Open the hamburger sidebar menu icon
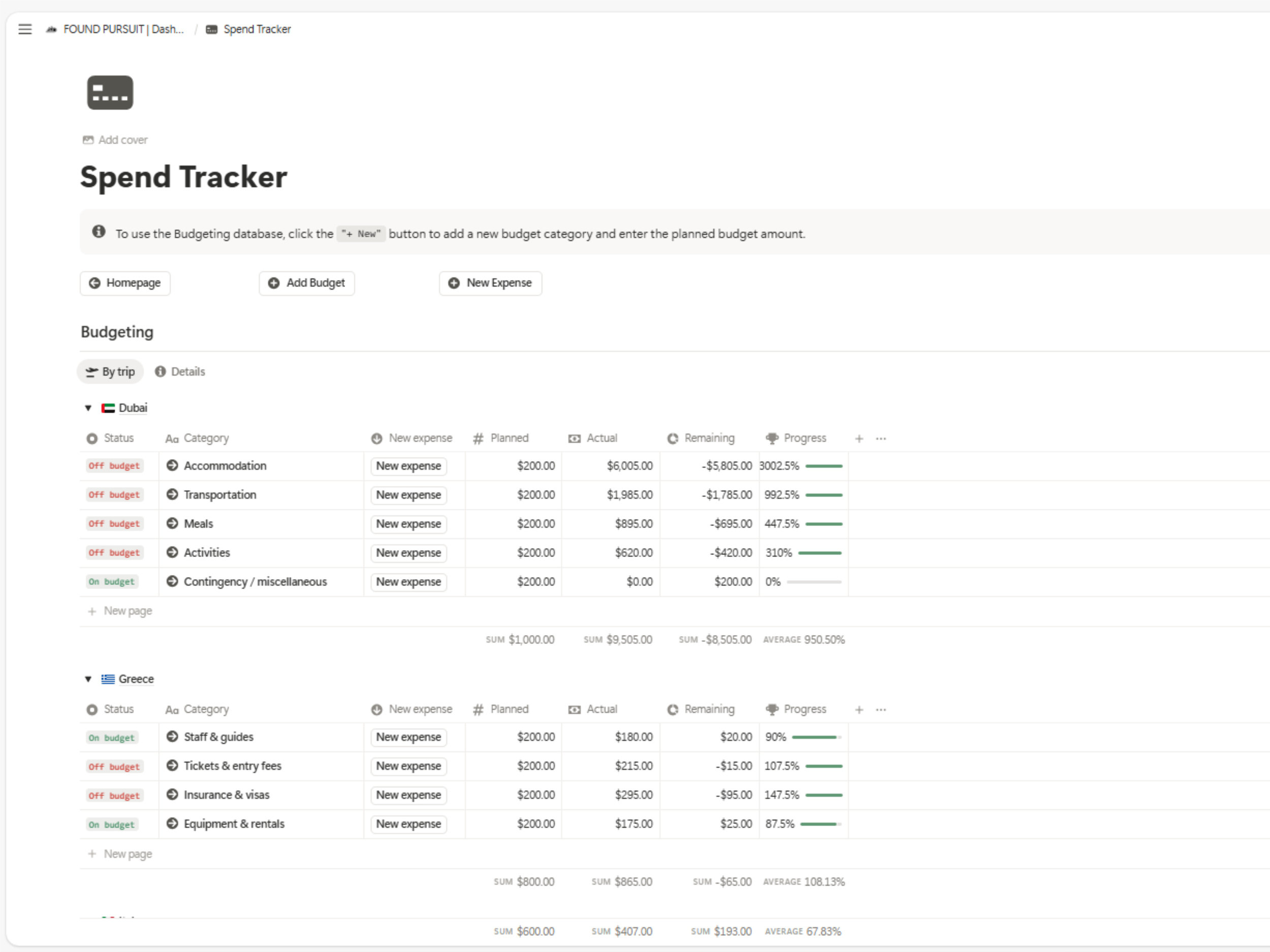Screen dimensions: 1270x952 (25, 29)
